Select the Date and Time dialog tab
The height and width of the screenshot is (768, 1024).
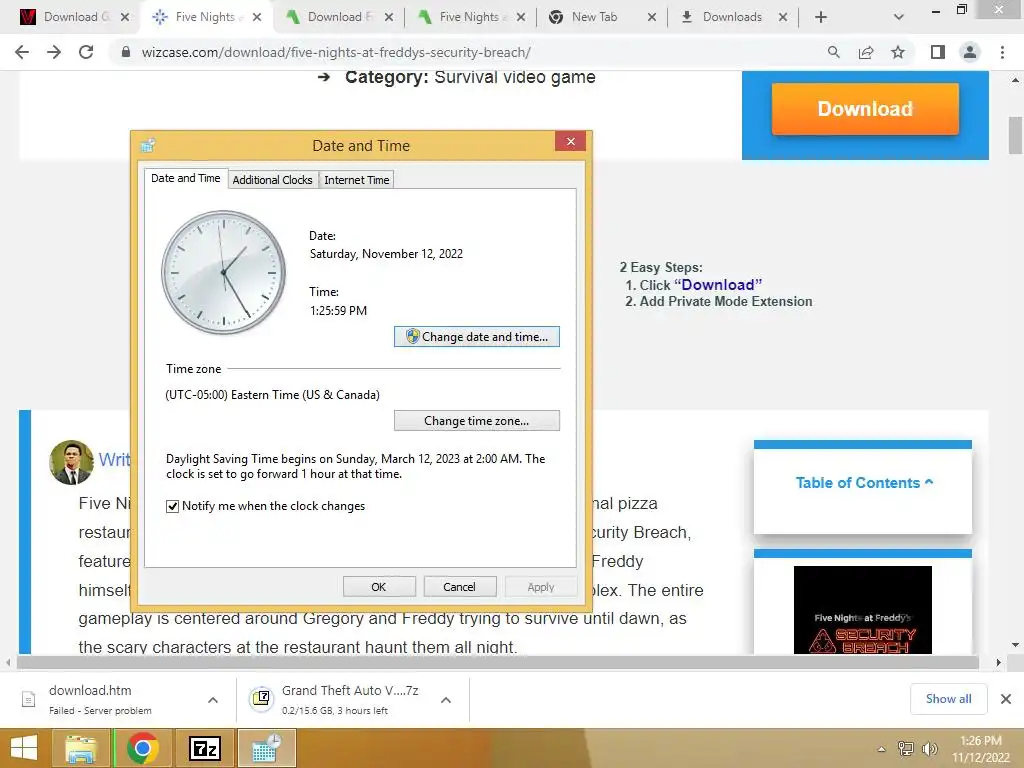[x=185, y=178]
